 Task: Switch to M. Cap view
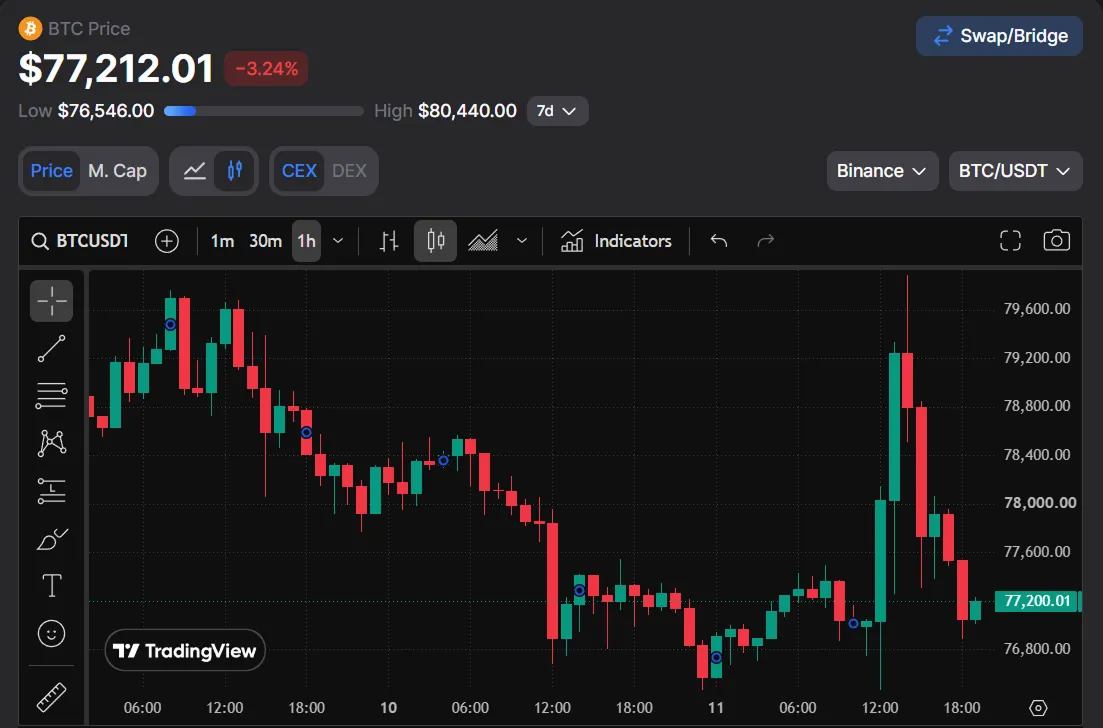[117, 171]
